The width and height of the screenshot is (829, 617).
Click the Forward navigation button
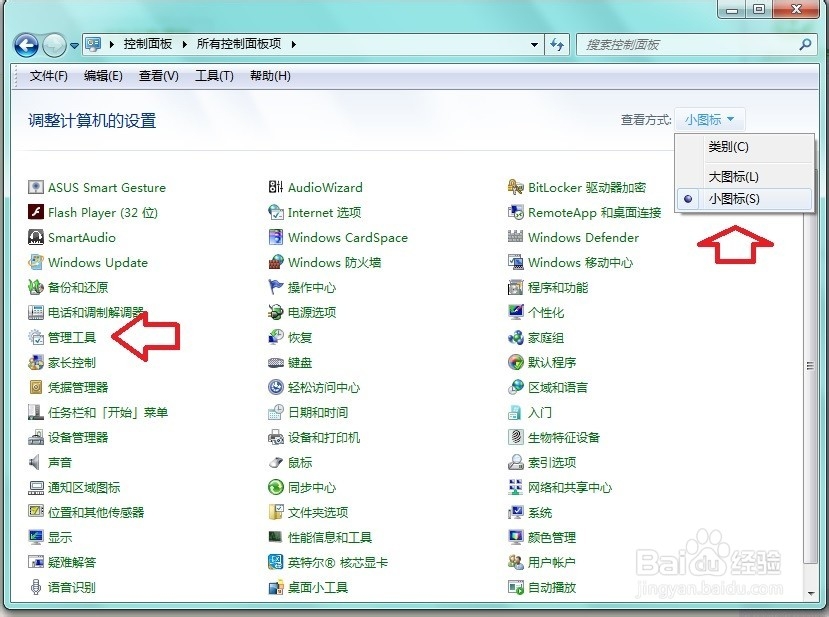pyautogui.click(x=54, y=45)
